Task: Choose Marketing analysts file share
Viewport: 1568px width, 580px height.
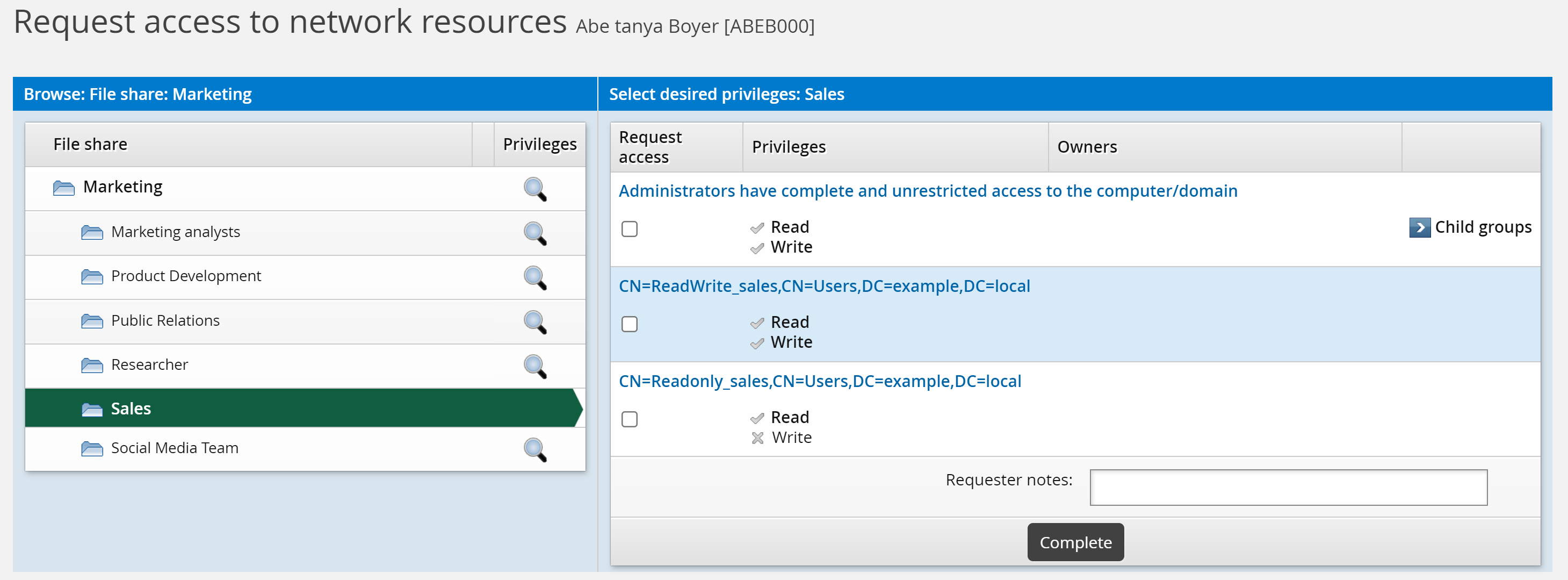Action: click(175, 232)
